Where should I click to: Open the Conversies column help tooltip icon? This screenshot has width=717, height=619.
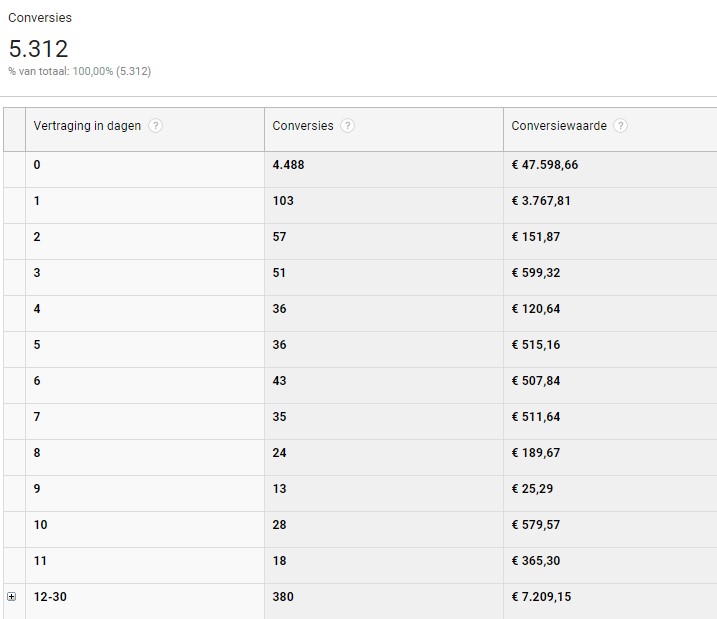pos(347,126)
